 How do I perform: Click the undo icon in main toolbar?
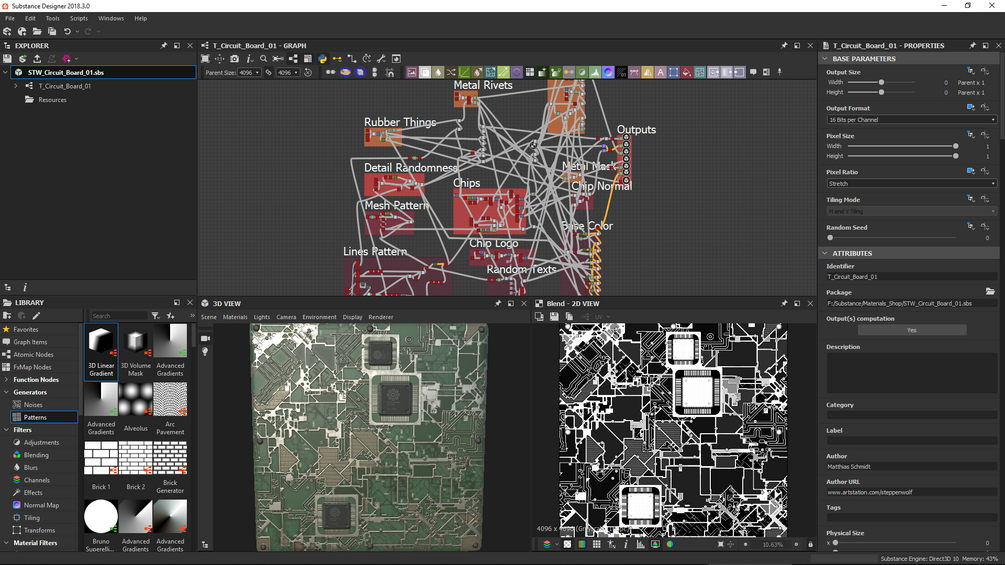67,31
